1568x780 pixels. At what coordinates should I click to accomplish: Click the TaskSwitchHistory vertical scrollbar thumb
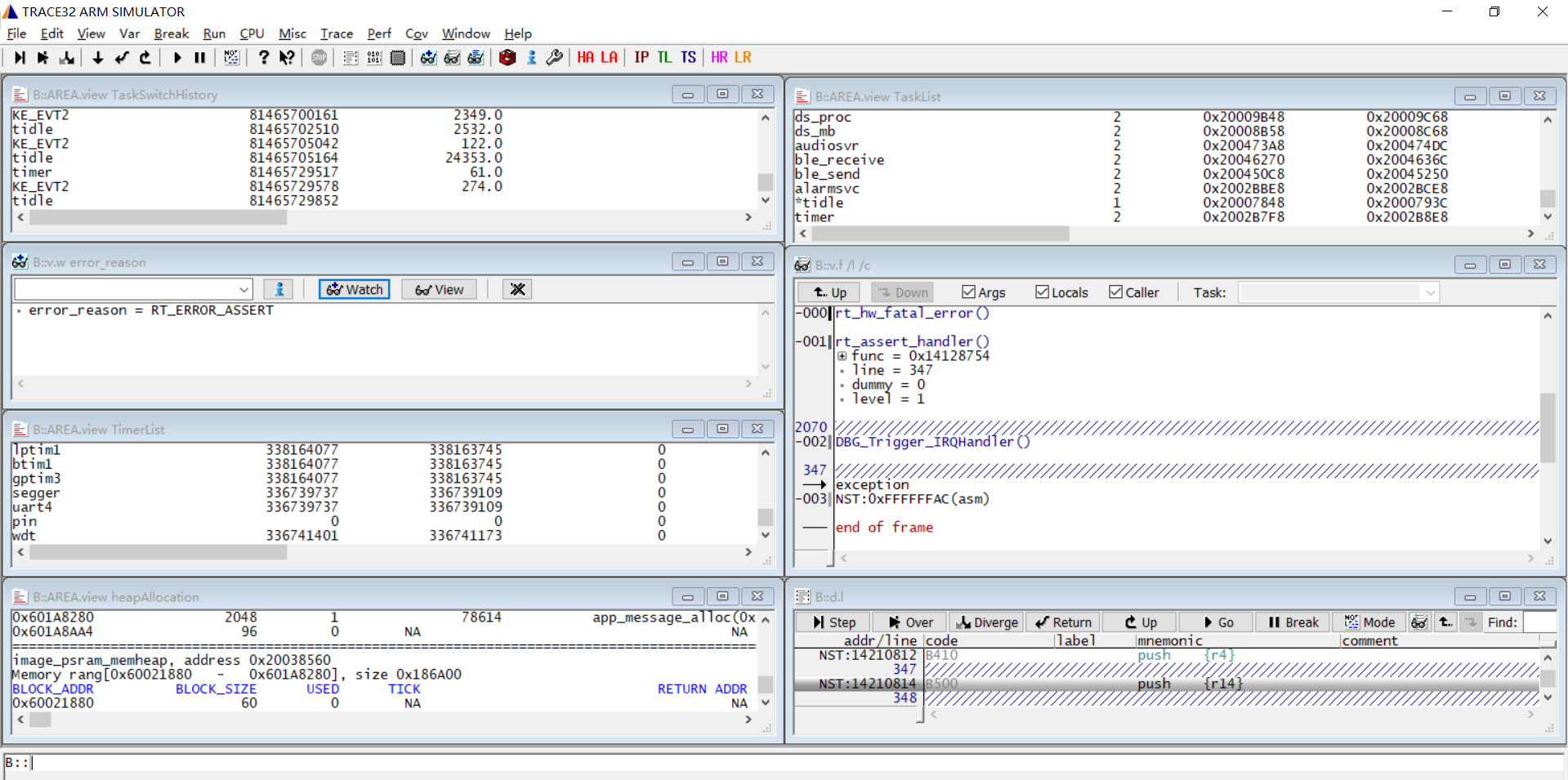click(x=765, y=181)
